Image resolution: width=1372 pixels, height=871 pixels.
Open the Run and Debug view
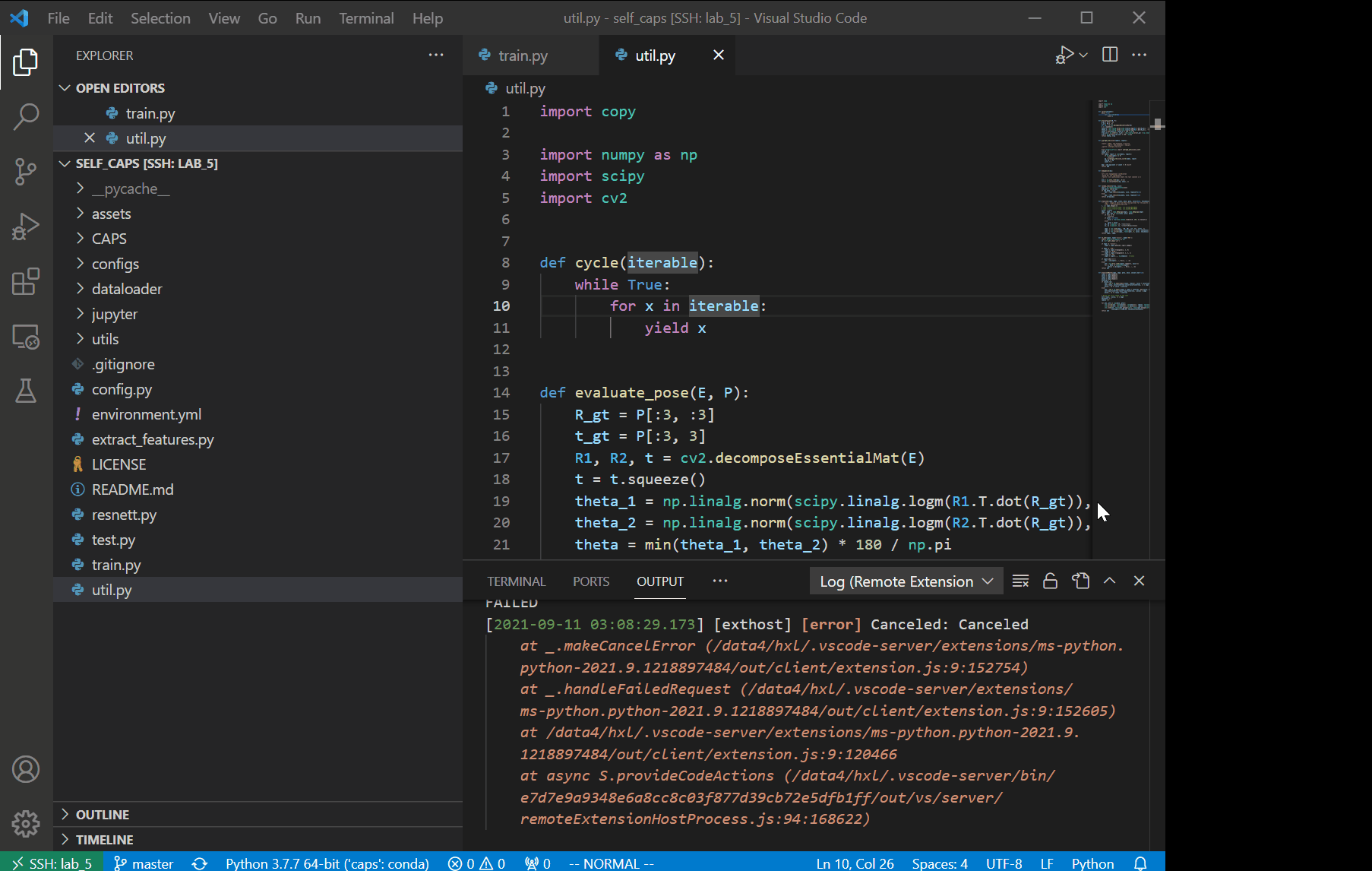(27, 226)
